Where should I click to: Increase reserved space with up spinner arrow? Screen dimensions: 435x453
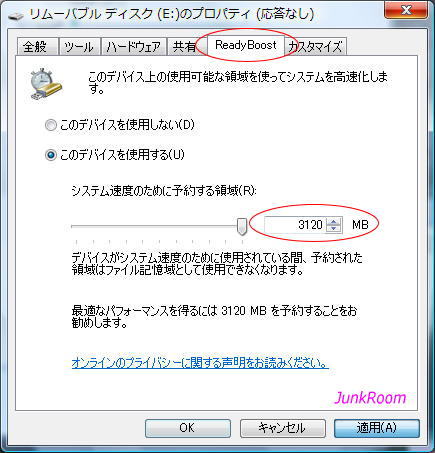(x=333, y=221)
